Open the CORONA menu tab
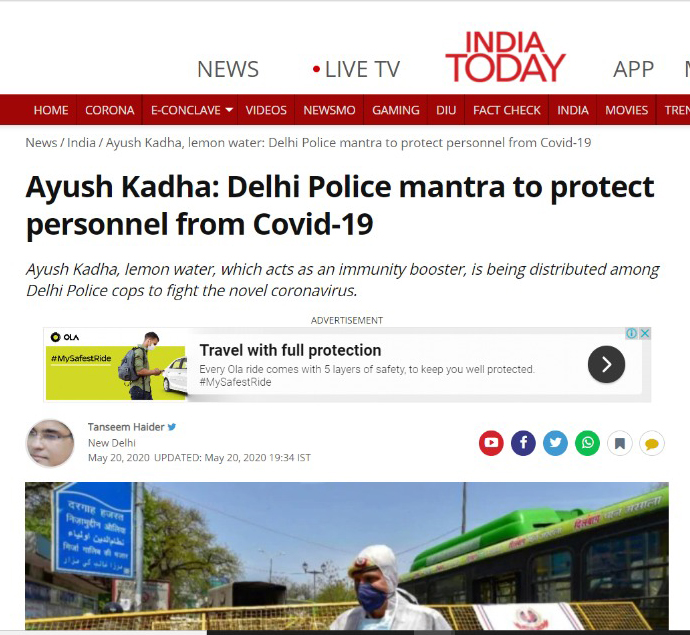Viewport: 690px width, 635px height. (110, 110)
